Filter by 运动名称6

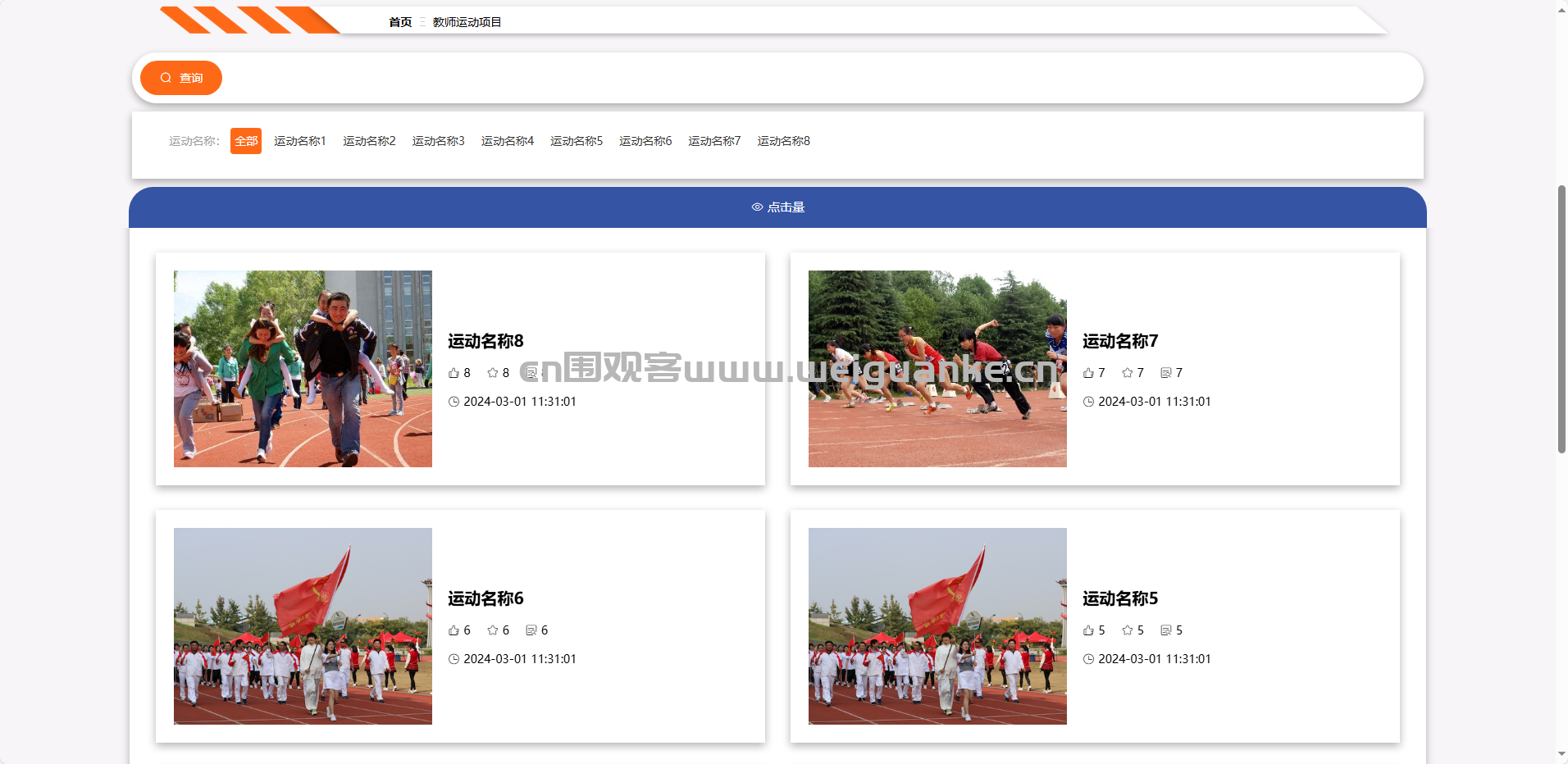click(x=645, y=141)
